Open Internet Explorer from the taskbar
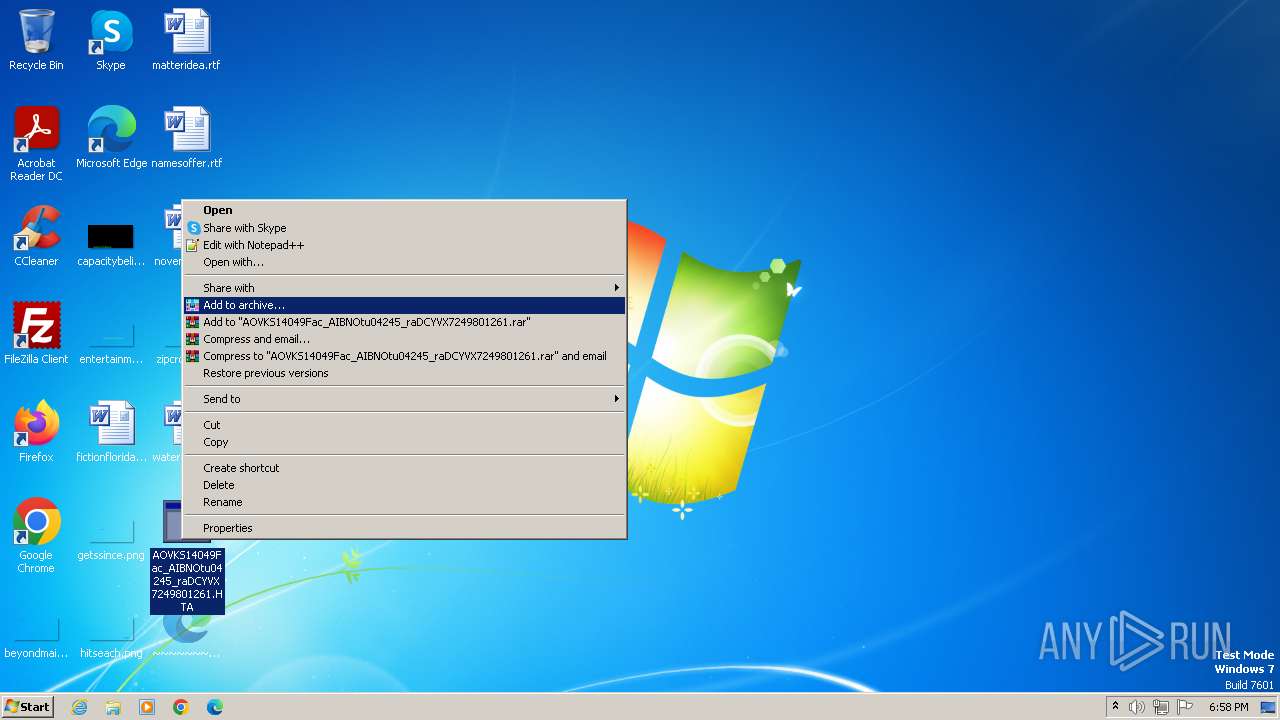The image size is (1280, 720). coord(79,707)
